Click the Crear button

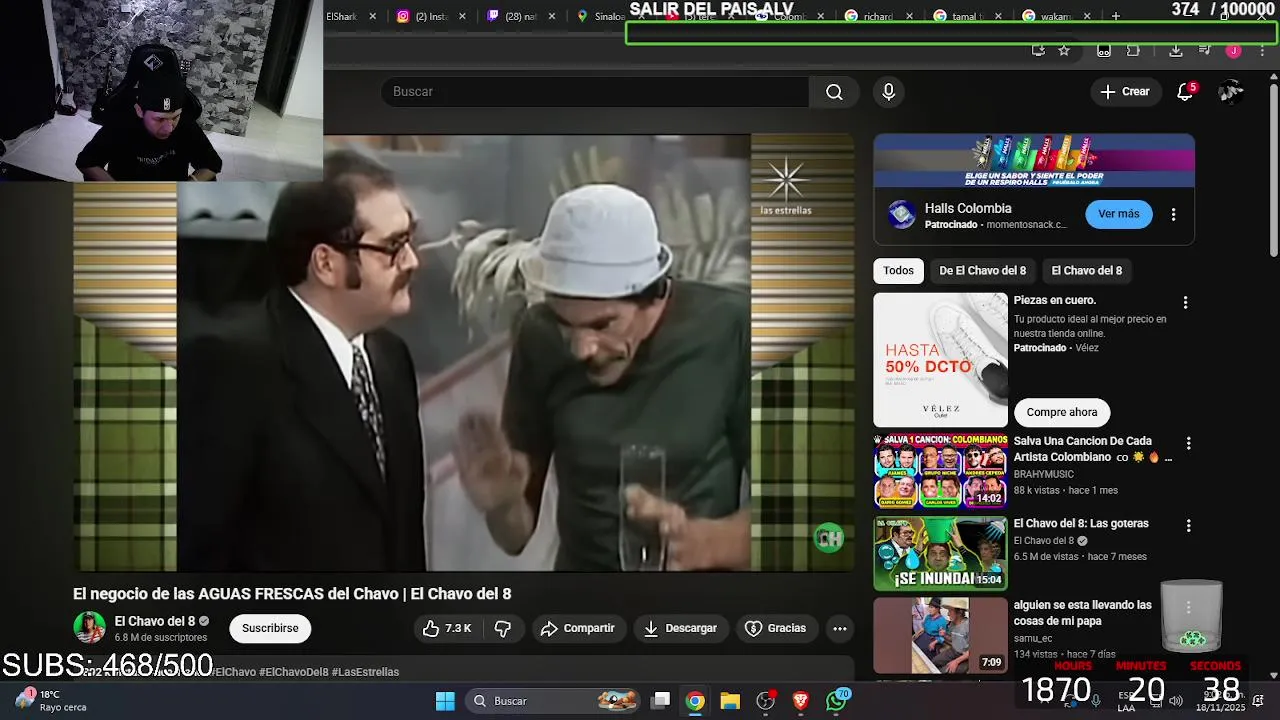[x=1125, y=92]
